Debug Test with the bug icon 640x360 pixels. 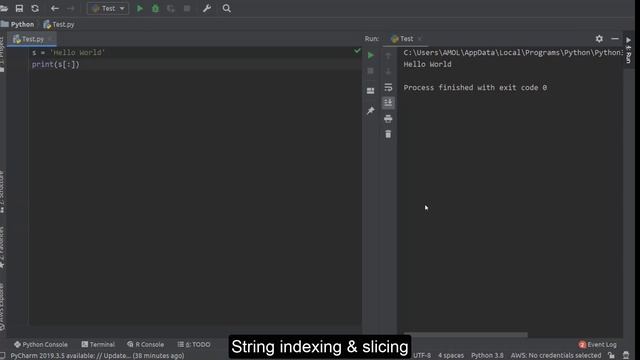pyautogui.click(x=156, y=8)
